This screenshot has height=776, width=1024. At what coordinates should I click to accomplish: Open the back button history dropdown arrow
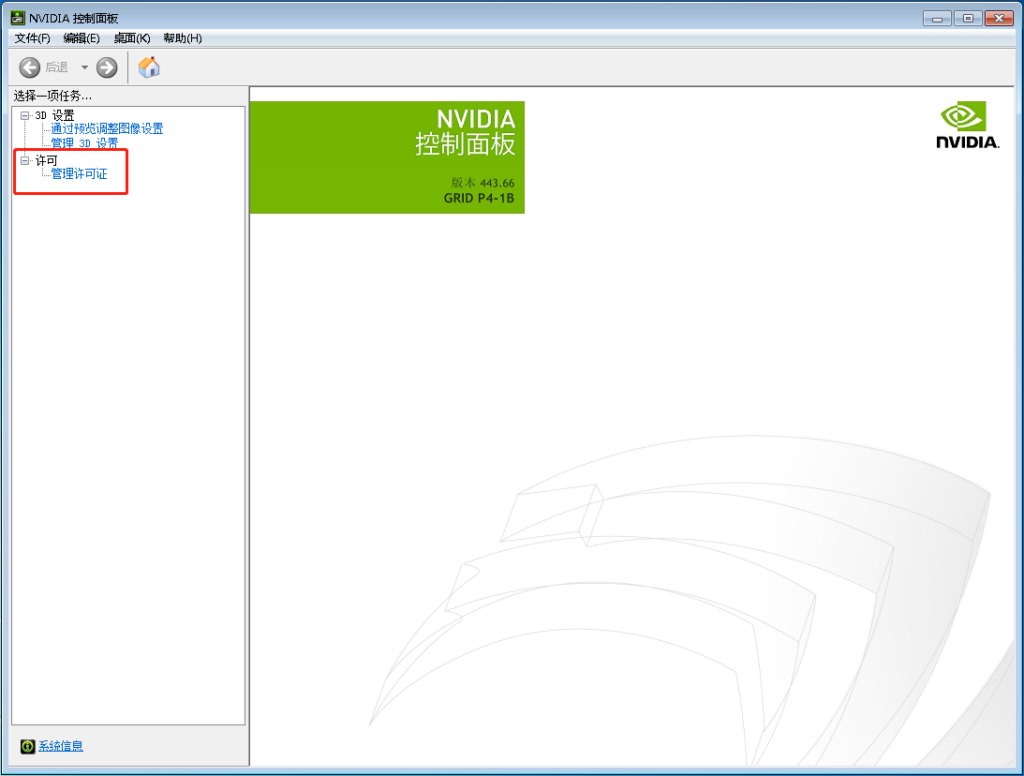pyautogui.click(x=84, y=67)
